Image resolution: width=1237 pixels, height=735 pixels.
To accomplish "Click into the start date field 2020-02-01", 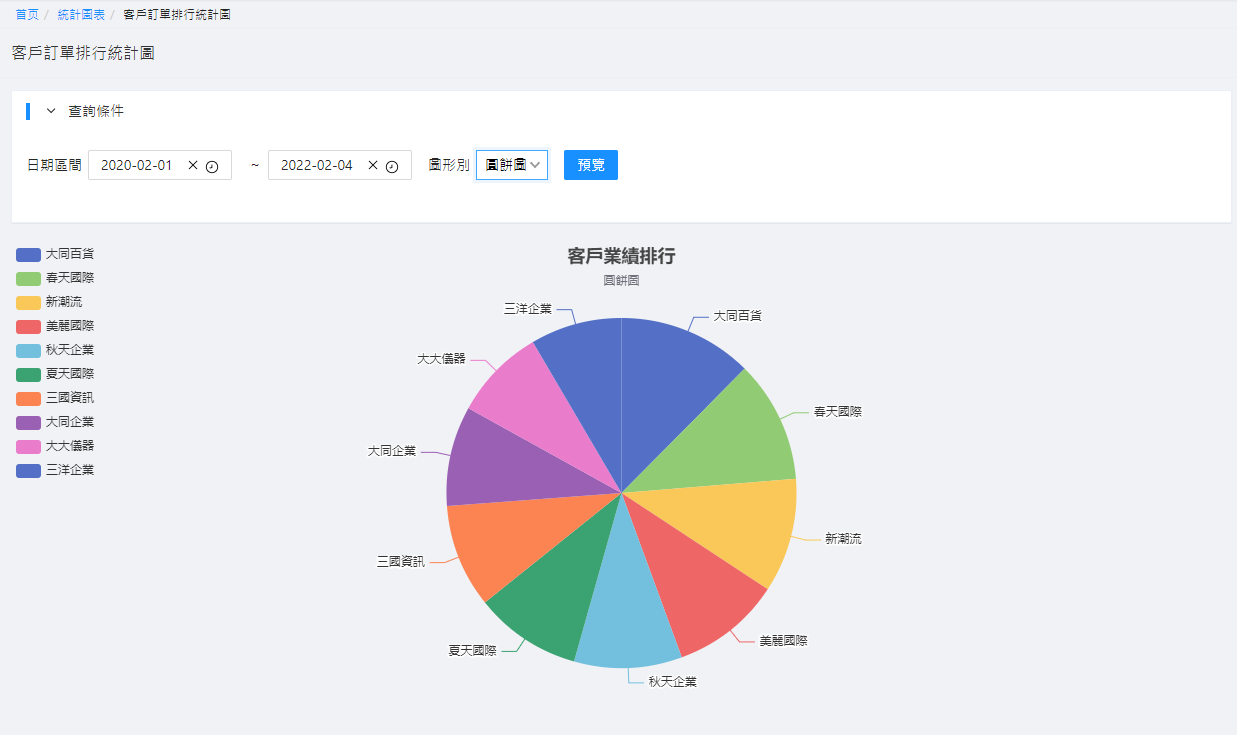I will click(x=137, y=166).
